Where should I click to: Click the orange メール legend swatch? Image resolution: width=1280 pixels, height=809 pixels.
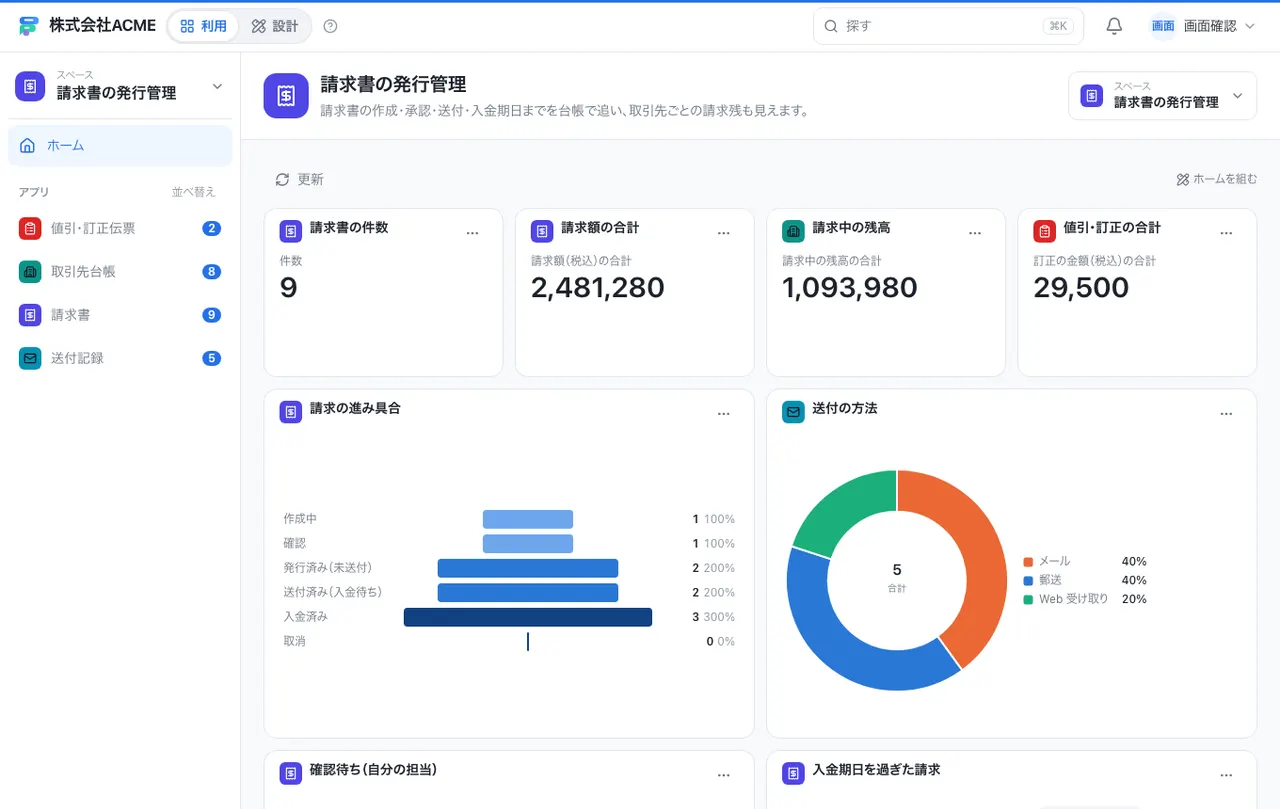click(1028, 562)
